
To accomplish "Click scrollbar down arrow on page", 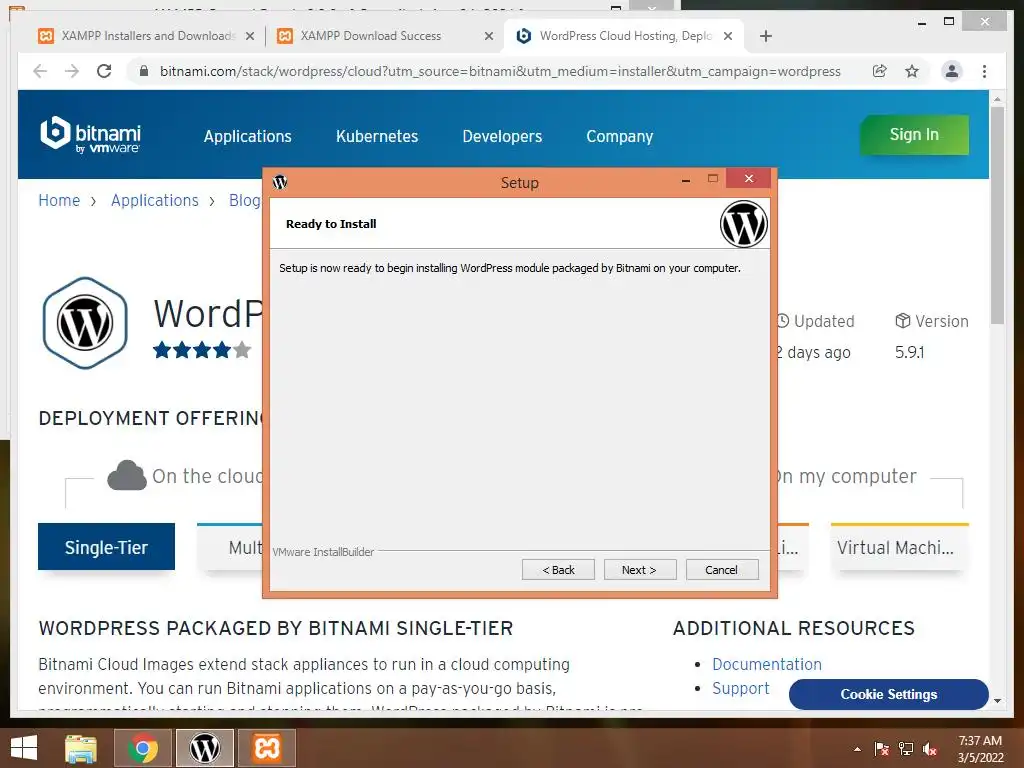I will click(997, 701).
